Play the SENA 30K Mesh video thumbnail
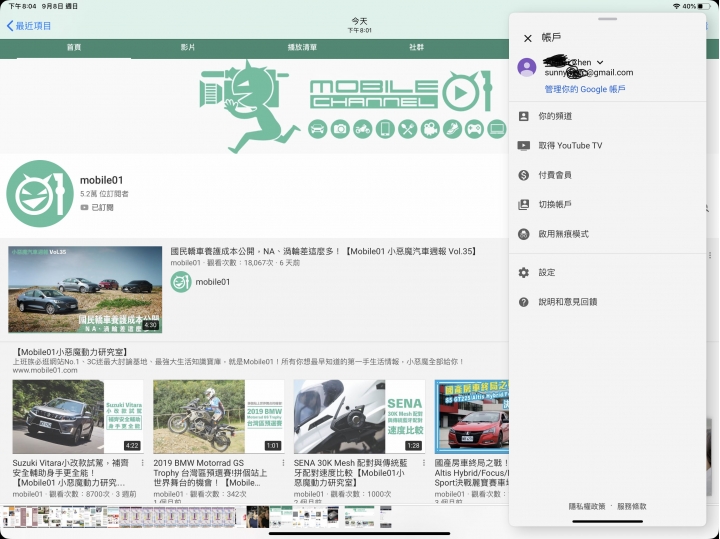 pos(359,416)
